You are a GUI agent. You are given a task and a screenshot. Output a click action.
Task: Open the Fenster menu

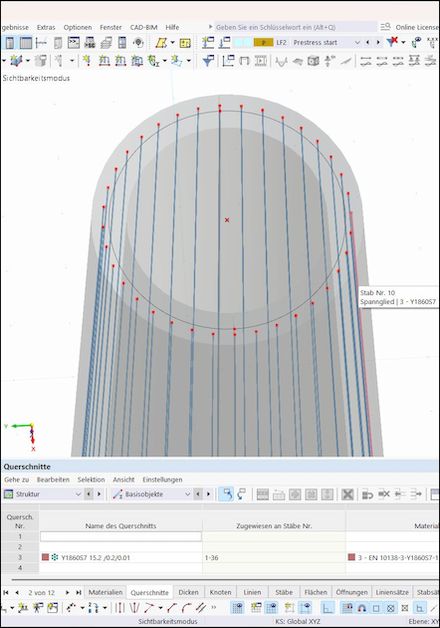[111, 28]
